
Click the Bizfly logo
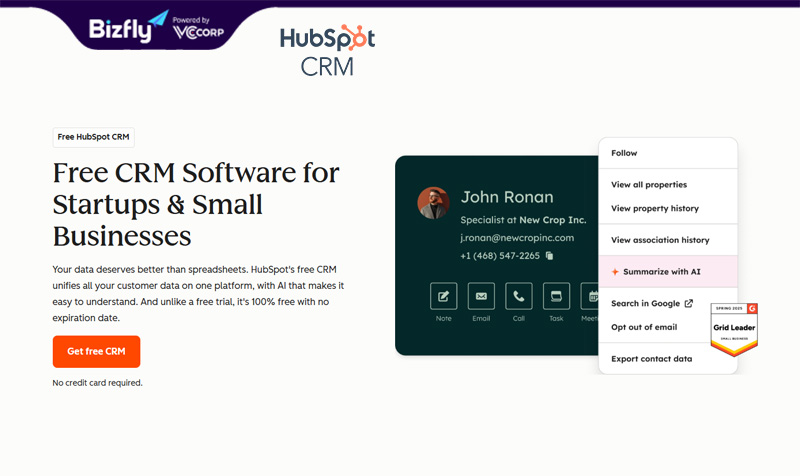128,28
